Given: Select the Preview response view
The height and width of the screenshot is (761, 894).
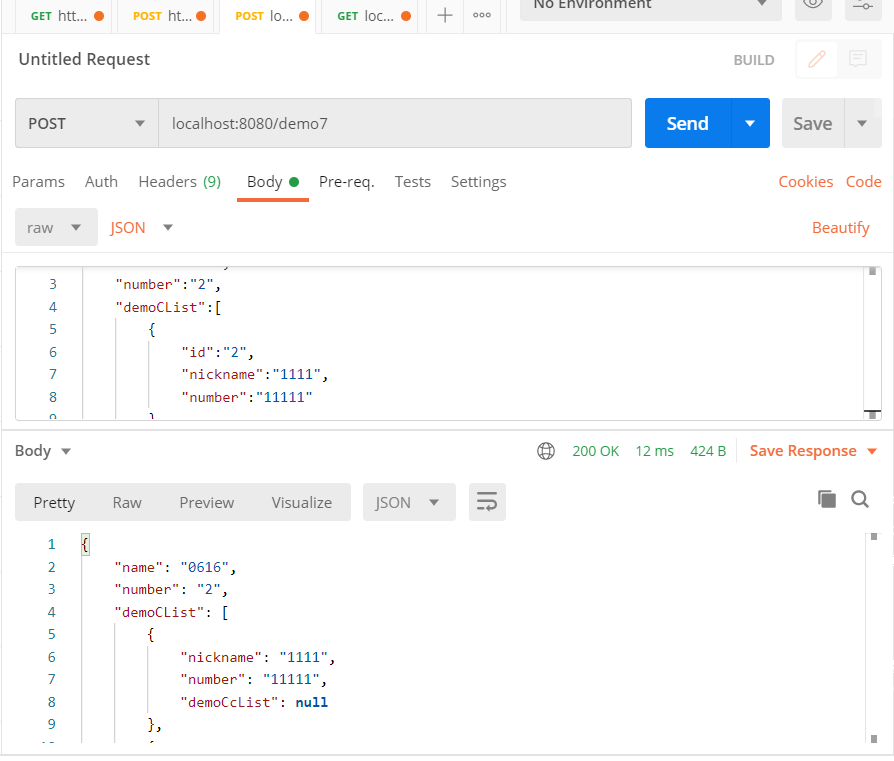Looking at the screenshot, I should pos(206,502).
